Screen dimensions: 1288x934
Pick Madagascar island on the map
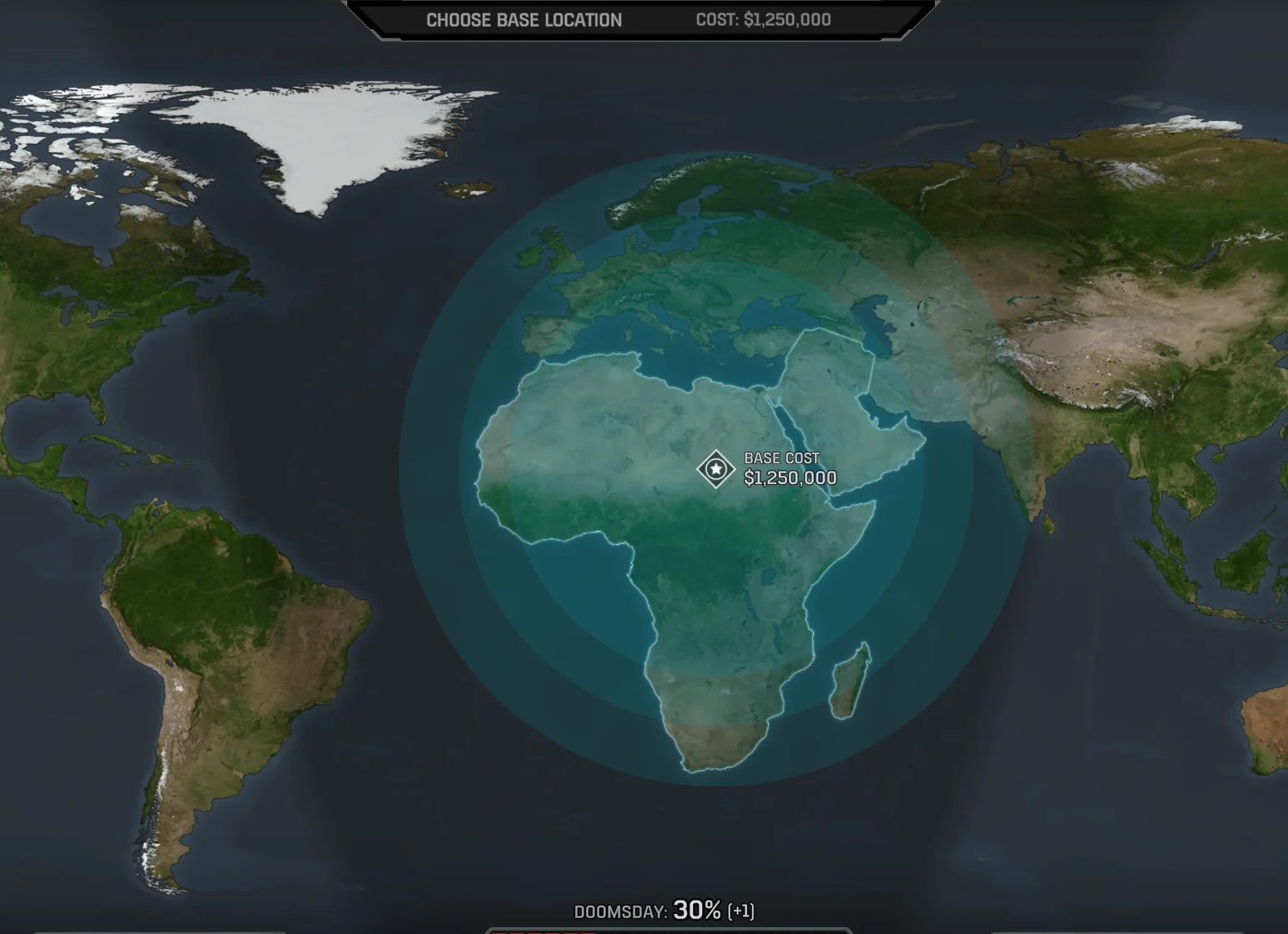click(x=850, y=680)
